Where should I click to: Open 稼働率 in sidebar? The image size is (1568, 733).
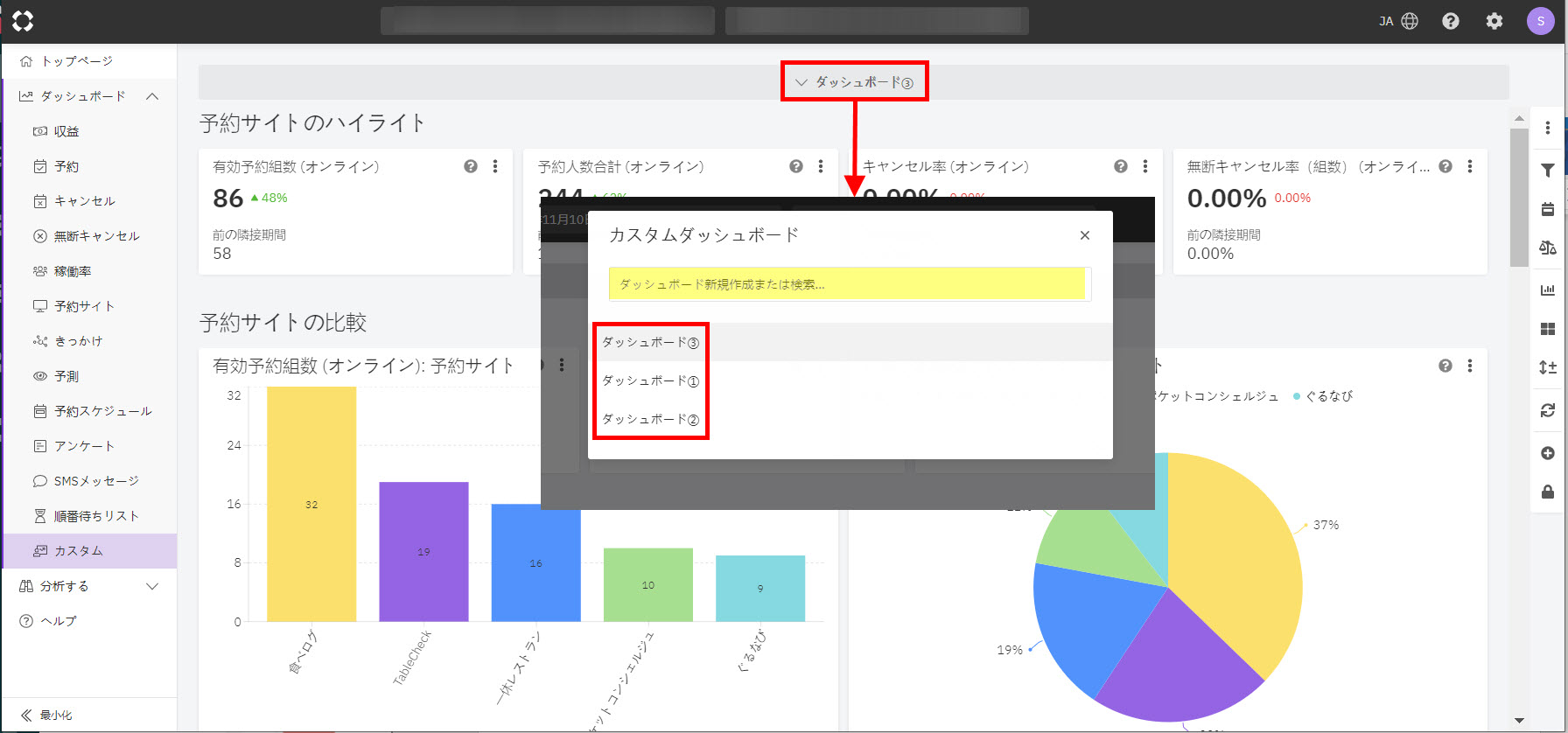[x=89, y=271]
